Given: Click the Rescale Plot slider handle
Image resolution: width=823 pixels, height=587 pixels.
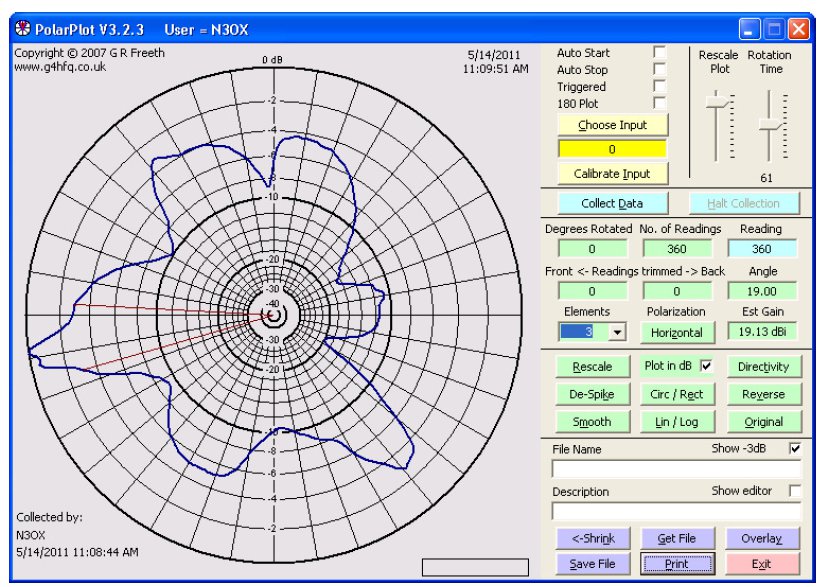Looking at the screenshot, I should tap(716, 101).
